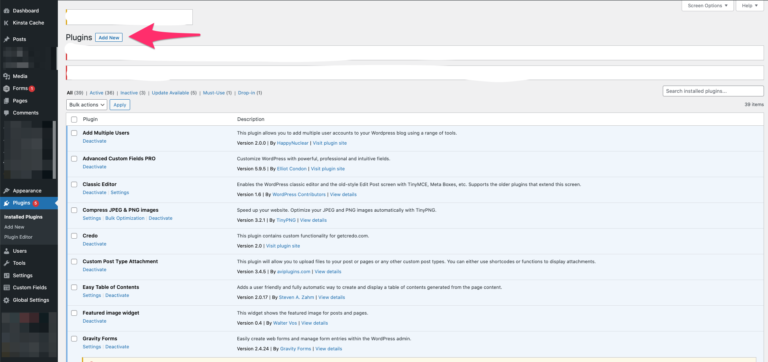The image size is (768, 362).
Task: Open Bulk Optimization link
Action: (x=125, y=218)
